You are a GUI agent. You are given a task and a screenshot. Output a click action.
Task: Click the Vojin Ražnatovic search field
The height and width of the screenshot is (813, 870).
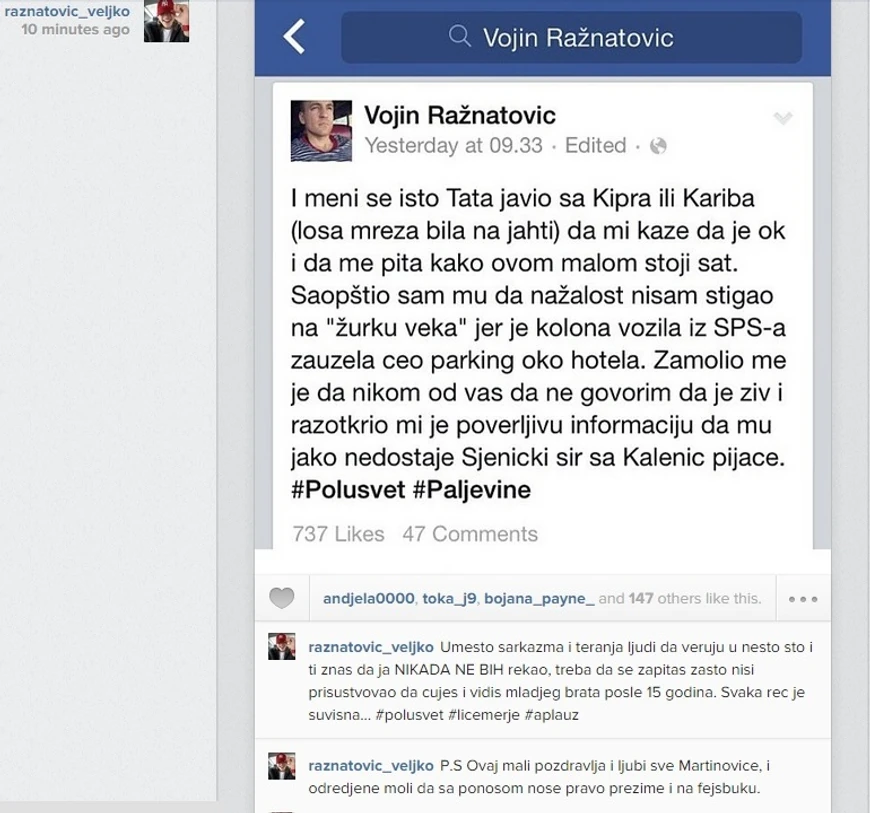coord(571,37)
